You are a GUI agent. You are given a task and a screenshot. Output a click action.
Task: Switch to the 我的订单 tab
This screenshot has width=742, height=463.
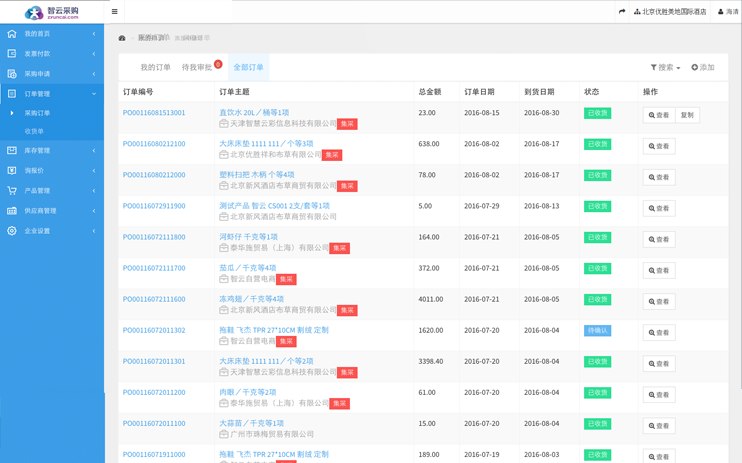pyautogui.click(x=155, y=68)
